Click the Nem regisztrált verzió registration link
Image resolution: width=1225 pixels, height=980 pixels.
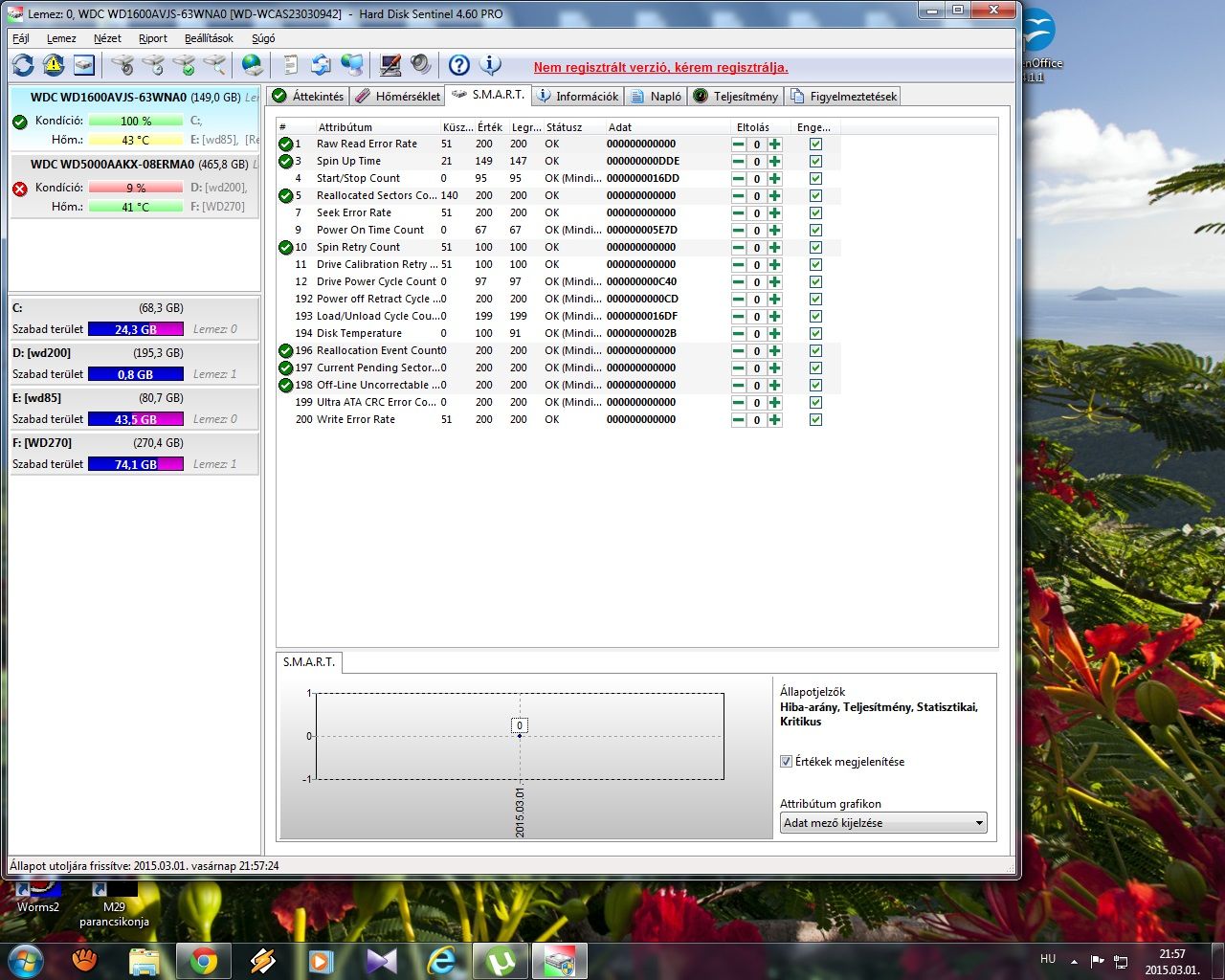(661, 68)
